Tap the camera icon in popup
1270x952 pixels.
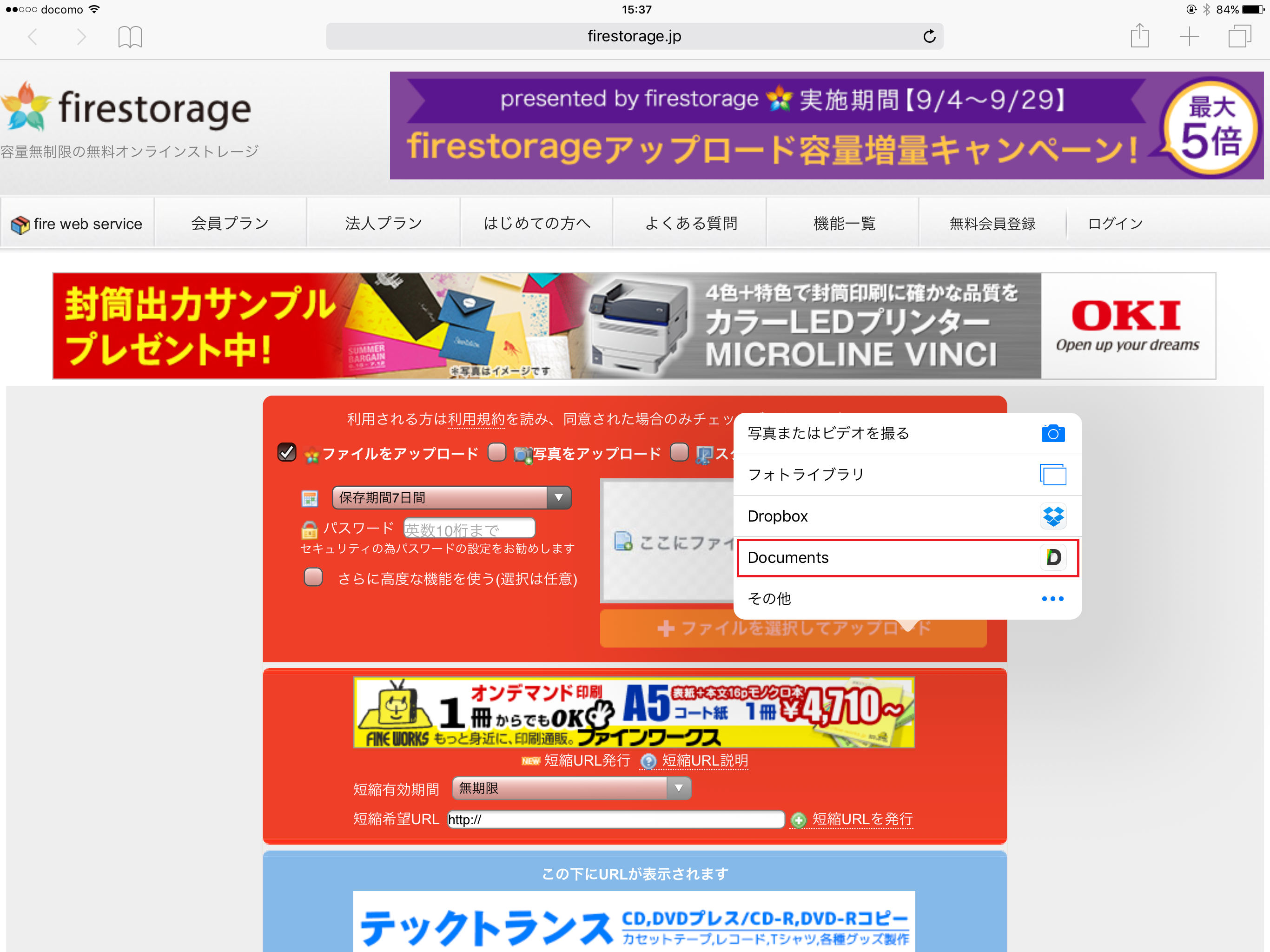[1052, 434]
